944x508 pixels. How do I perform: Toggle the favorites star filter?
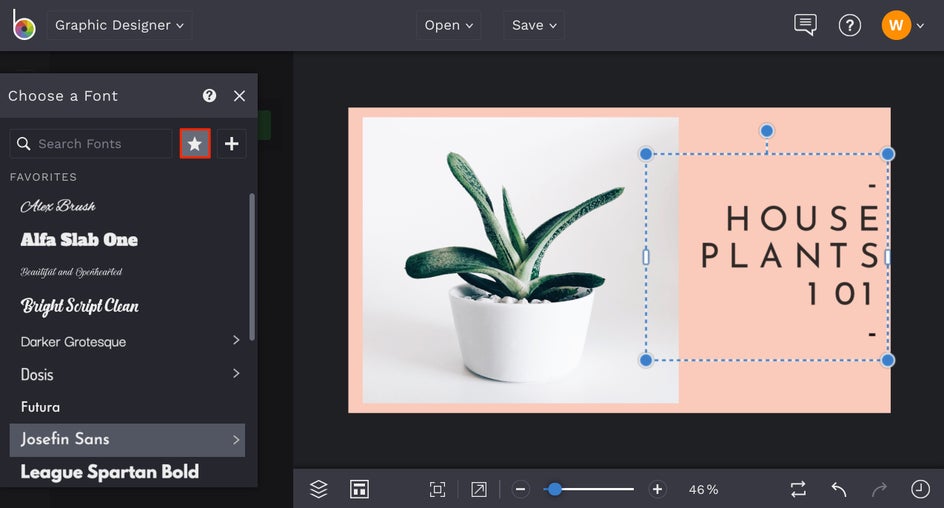195,144
